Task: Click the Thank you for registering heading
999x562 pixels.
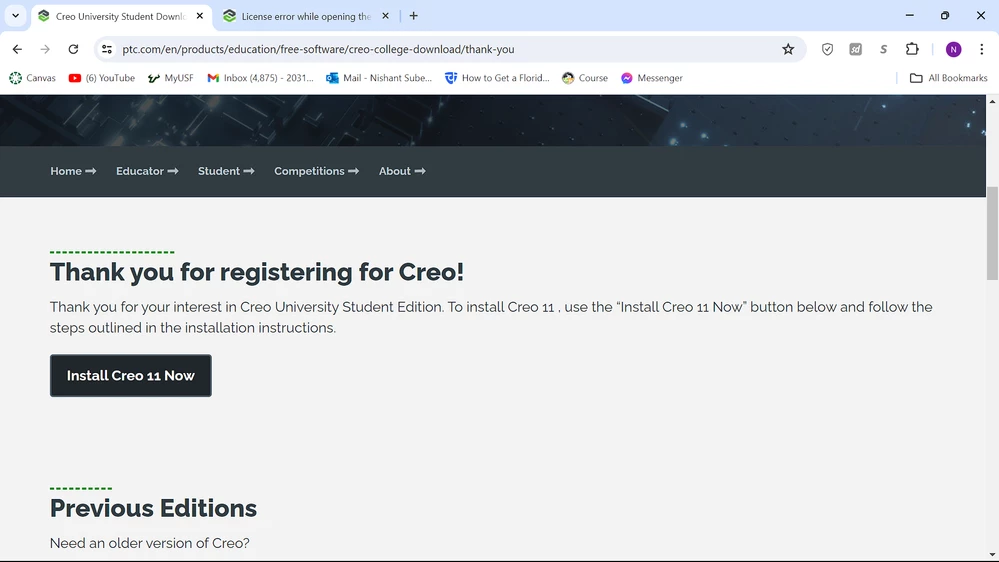Action: point(257,272)
